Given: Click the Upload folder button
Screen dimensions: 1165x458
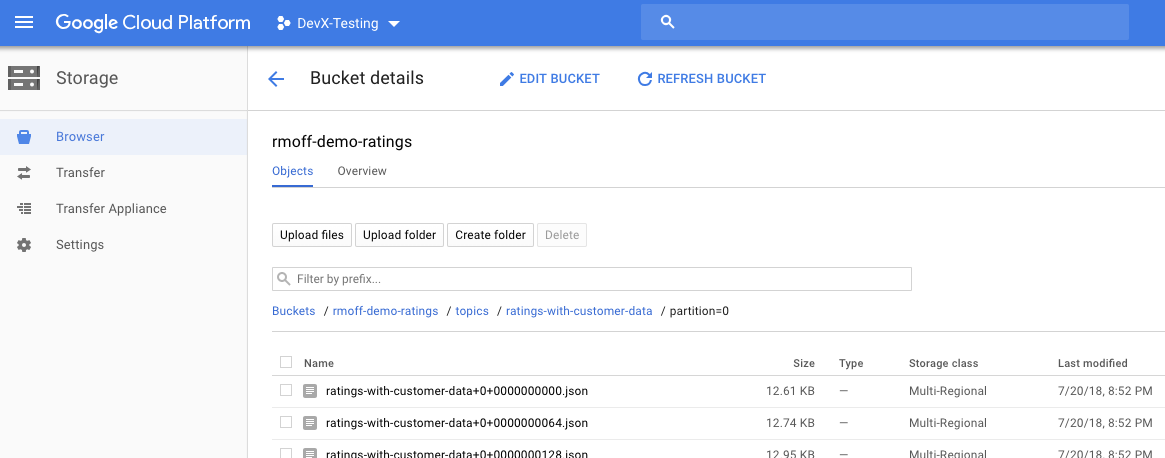Looking at the screenshot, I should [x=400, y=235].
